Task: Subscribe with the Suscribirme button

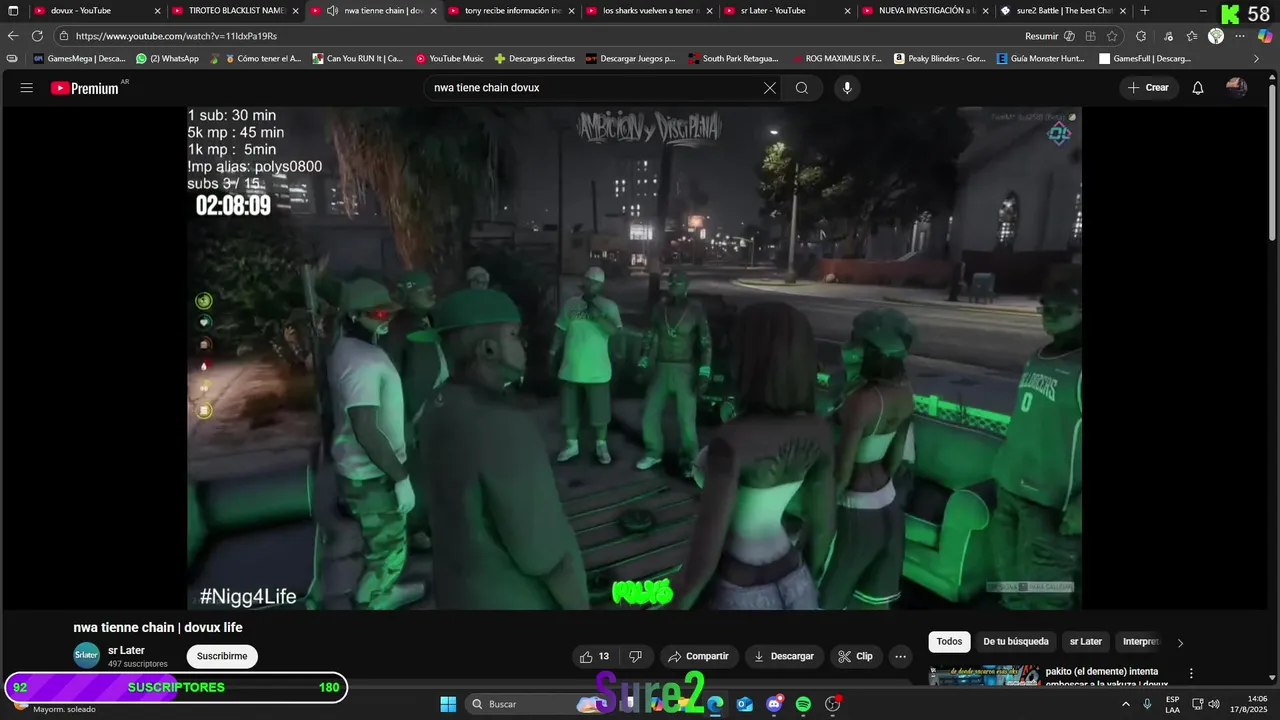Action: pos(222,657)
